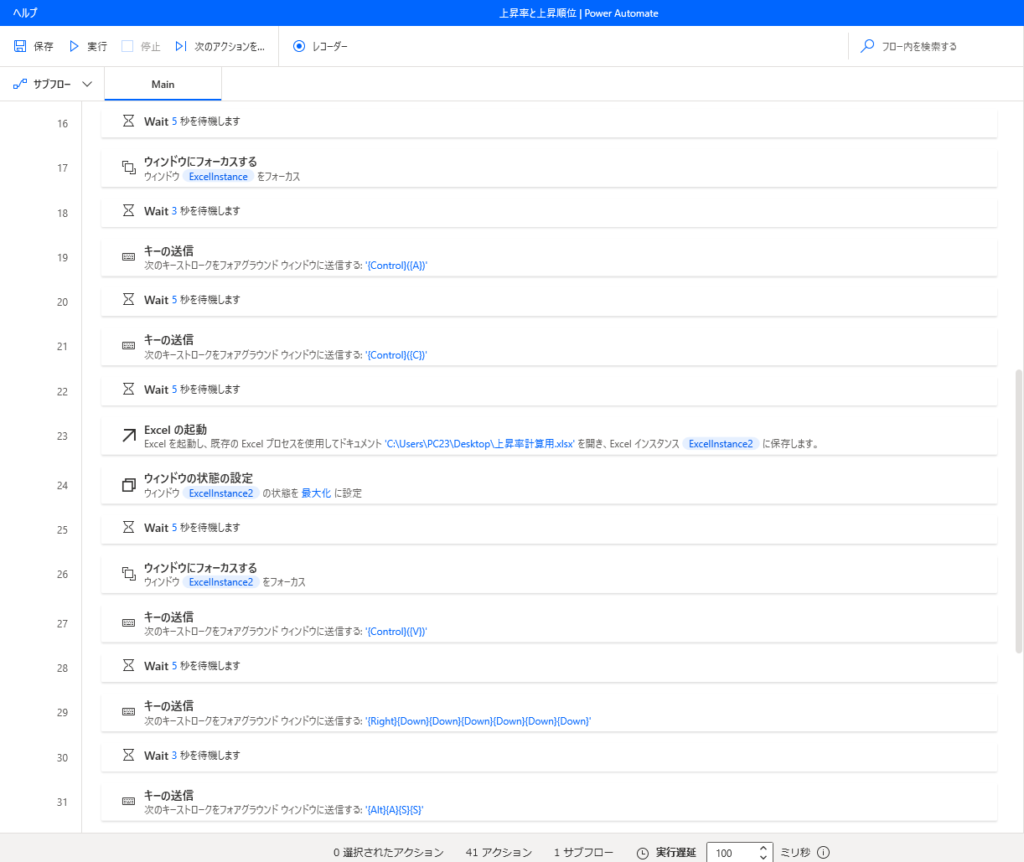Open the Help menu

point(25,13)
